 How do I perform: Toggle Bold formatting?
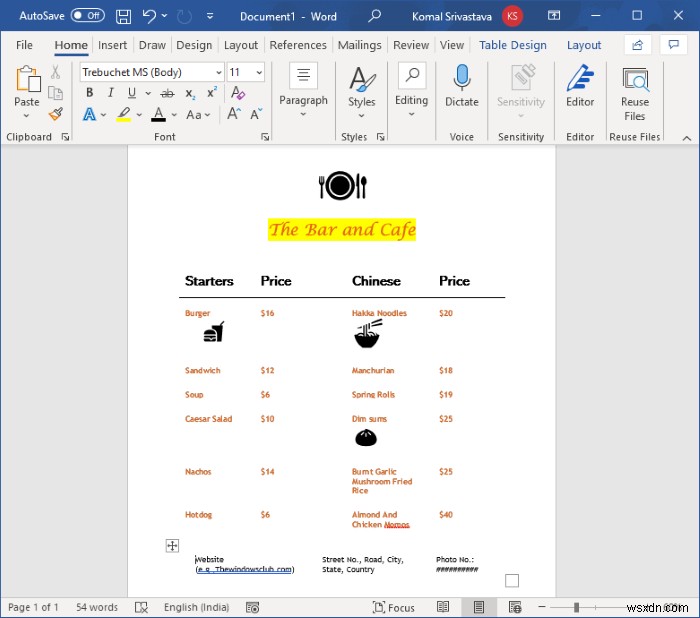click(90, 93)
